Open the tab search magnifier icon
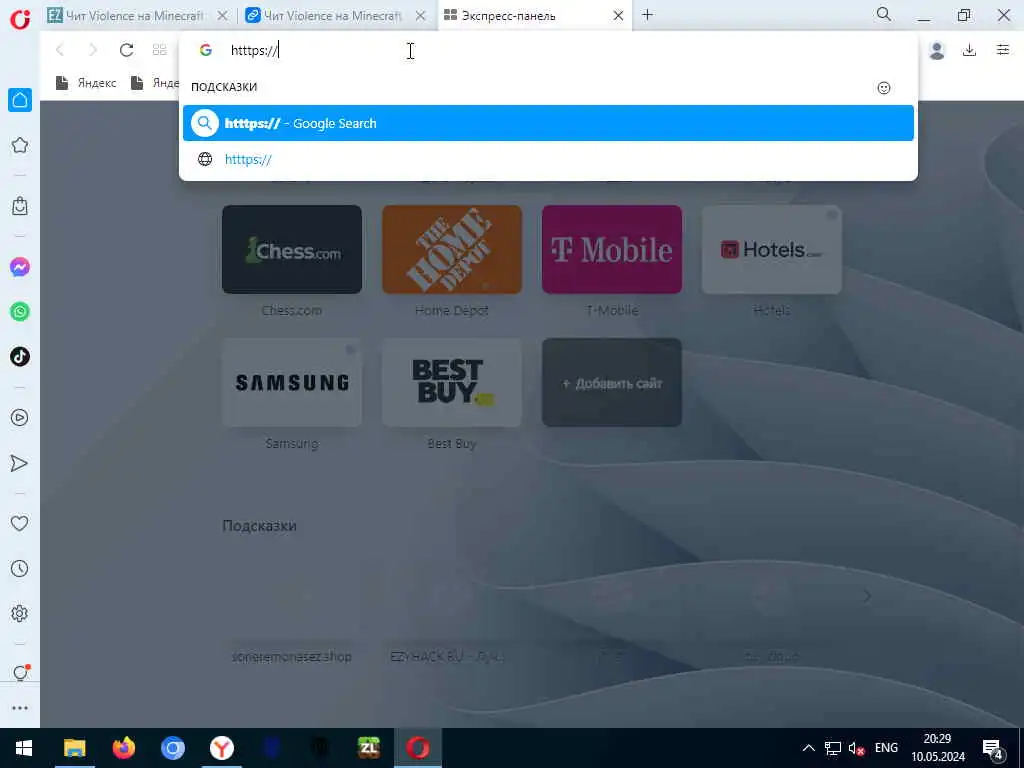The height and width of the screenshot is (768, 1024). pos(884,14)
